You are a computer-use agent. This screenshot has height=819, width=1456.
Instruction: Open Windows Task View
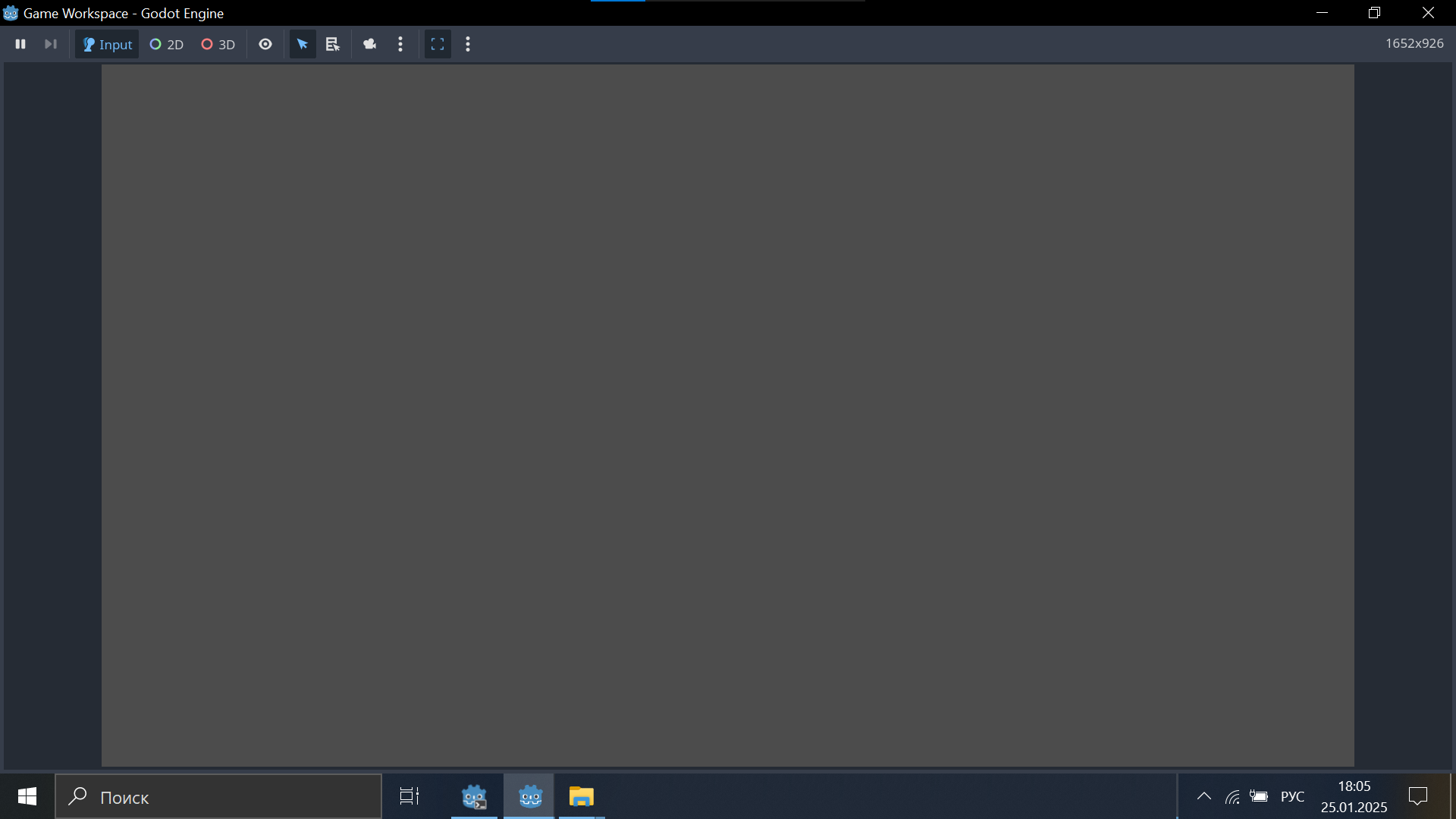coord(409,796)
